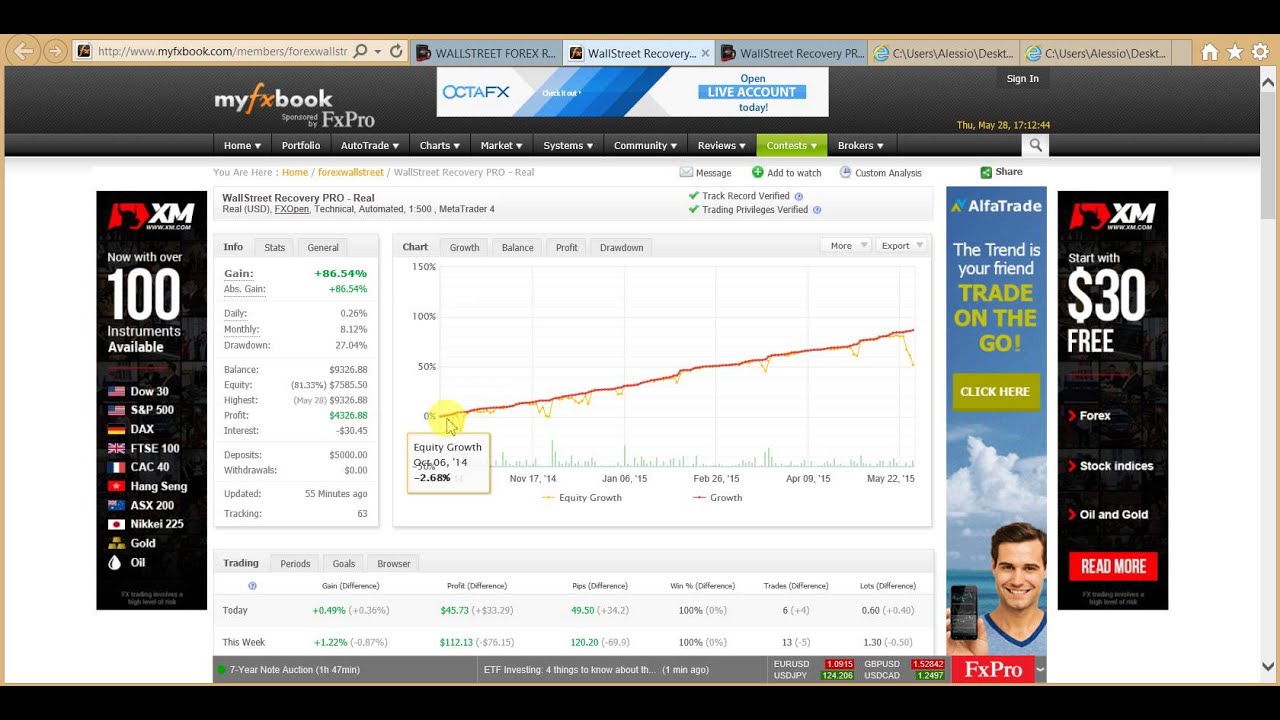This screenshot has width=1280, height=720.
Task: Close the WallStreet Recovery browser tab
Action: [x=705, y=53]
